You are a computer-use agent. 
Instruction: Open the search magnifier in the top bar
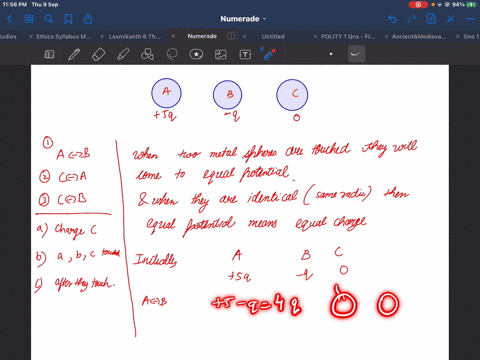pos(49,19)
